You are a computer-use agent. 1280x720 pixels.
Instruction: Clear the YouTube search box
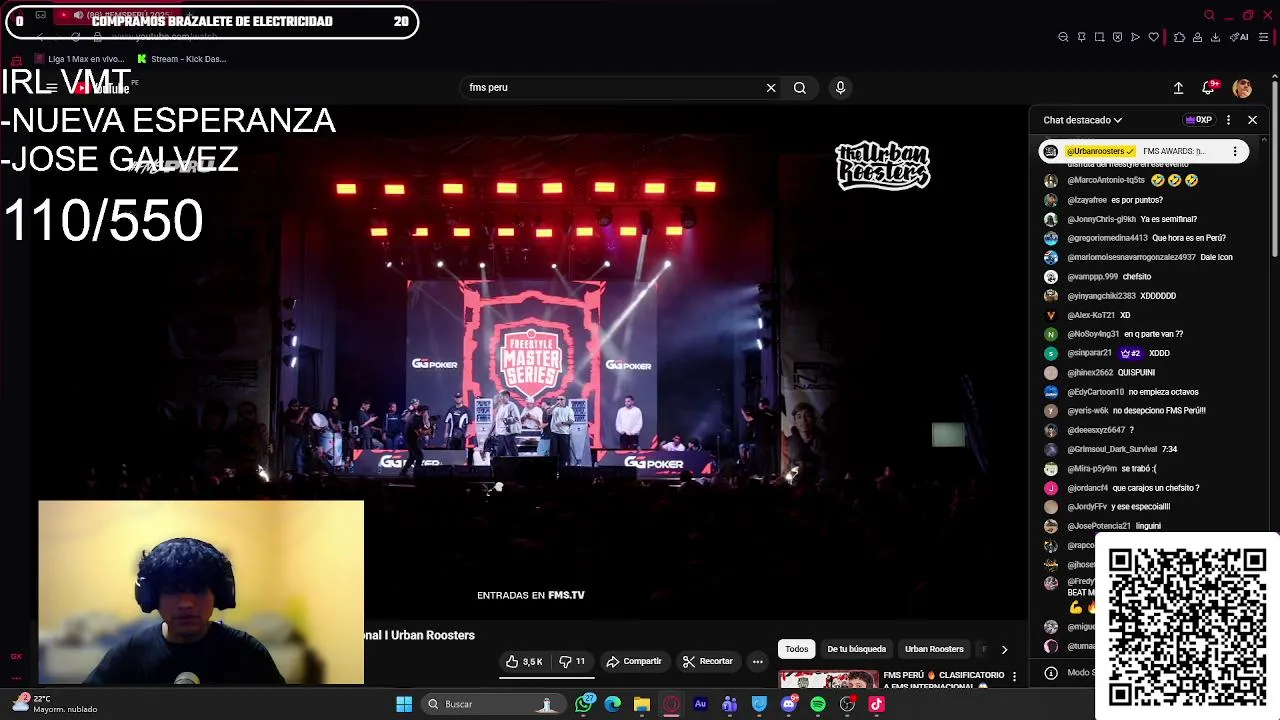(x=771, y=88)
